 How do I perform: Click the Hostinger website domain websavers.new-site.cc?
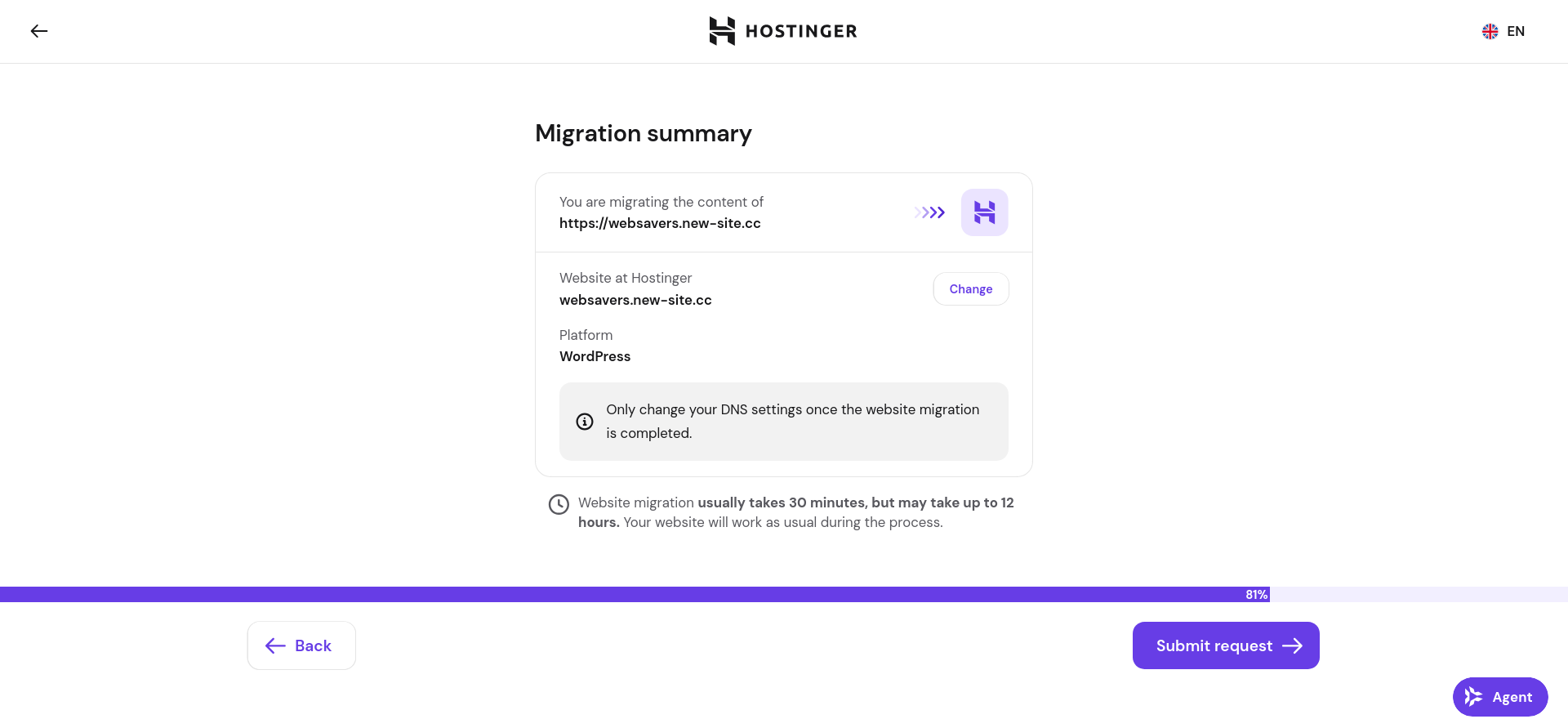pyautogui.click(x=635, y=300)
